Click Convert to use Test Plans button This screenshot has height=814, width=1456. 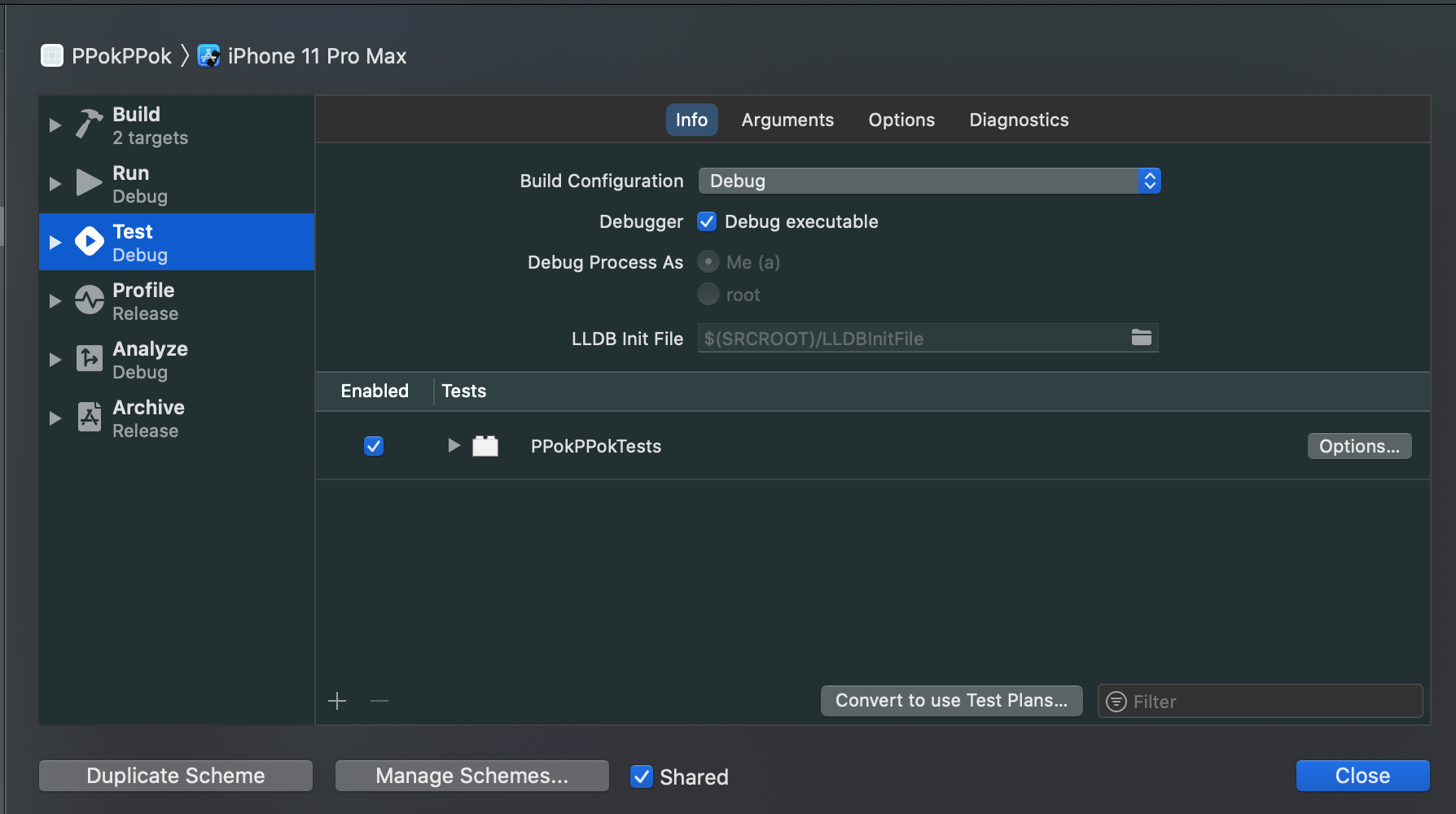point(951,701)
